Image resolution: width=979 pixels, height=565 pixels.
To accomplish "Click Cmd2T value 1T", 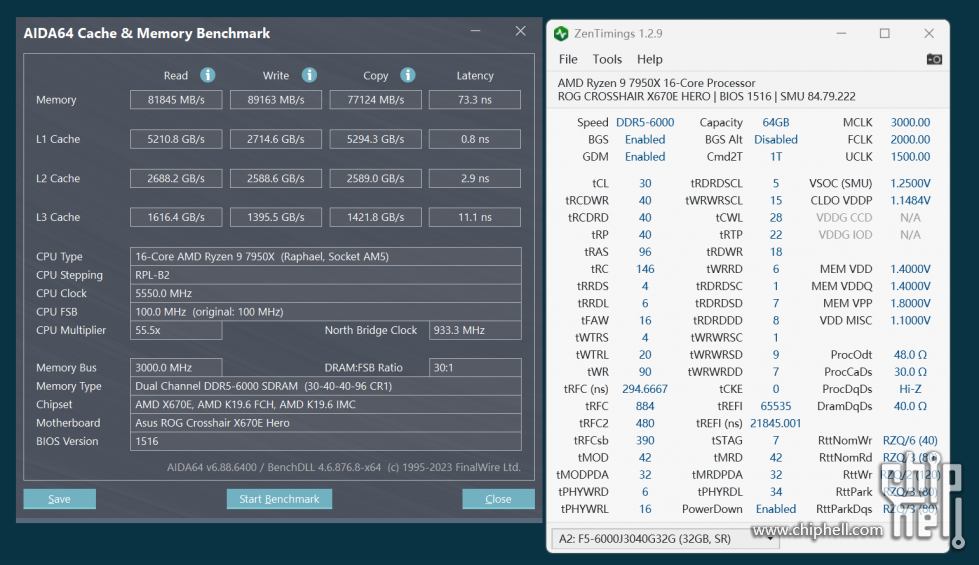I will pyautogui.click(x=775, y=157).
